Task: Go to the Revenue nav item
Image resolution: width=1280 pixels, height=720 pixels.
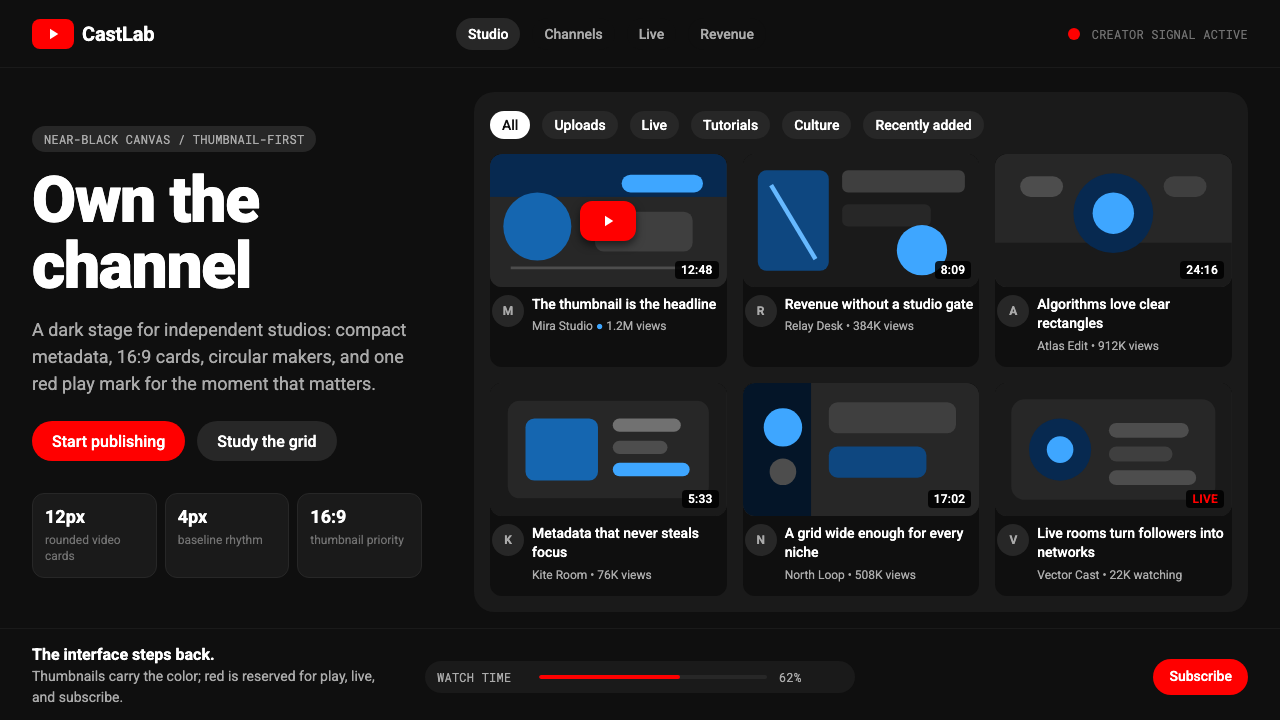Action: tap(727, 34)
